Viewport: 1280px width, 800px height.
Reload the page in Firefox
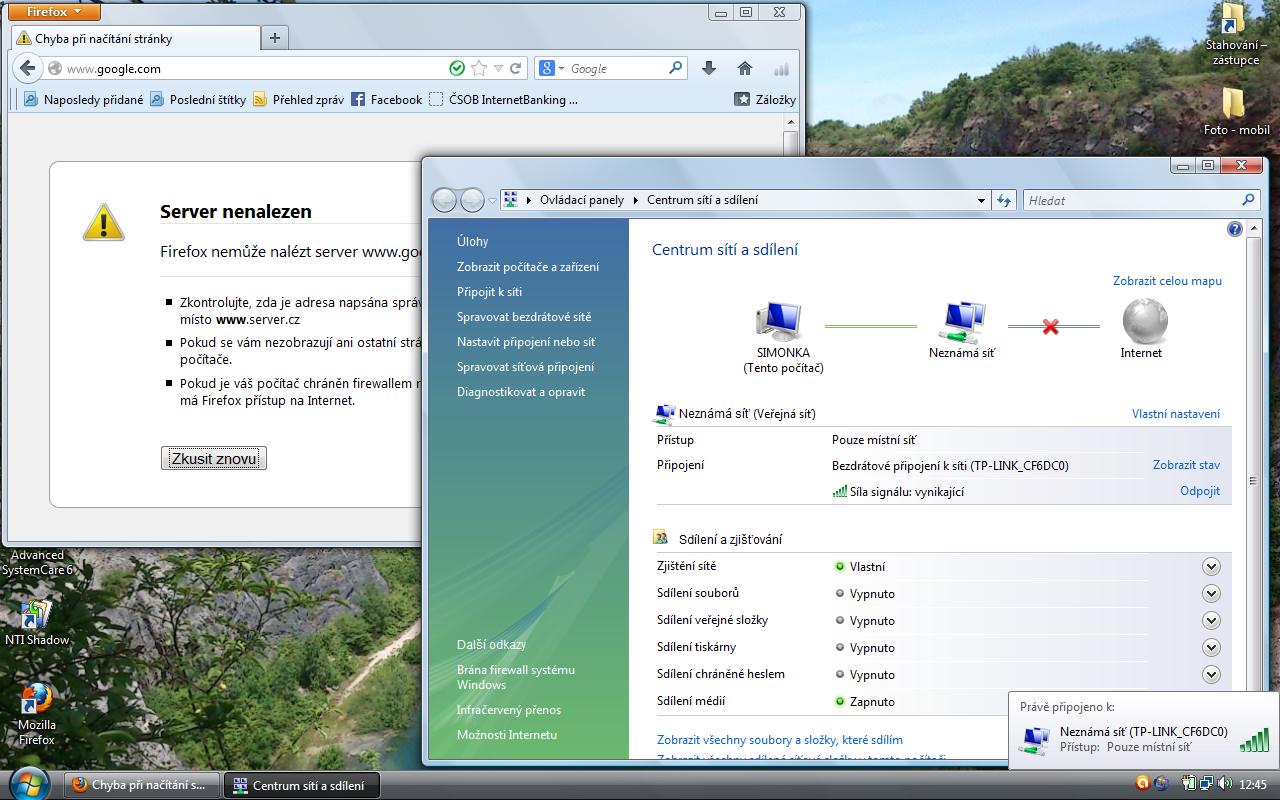pyautogui.click(x=516, y=68)
